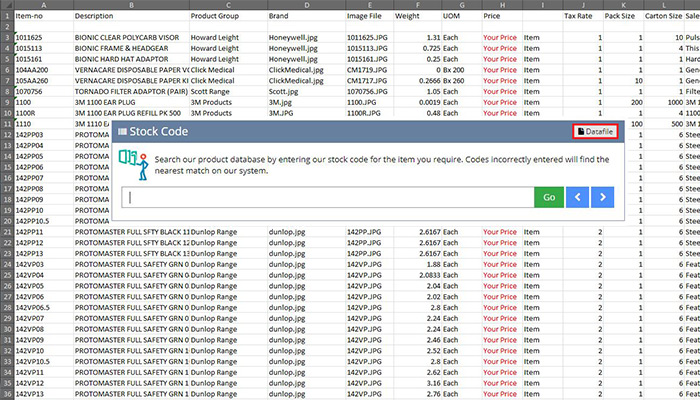Select the Image File header cell

[369, 16]
